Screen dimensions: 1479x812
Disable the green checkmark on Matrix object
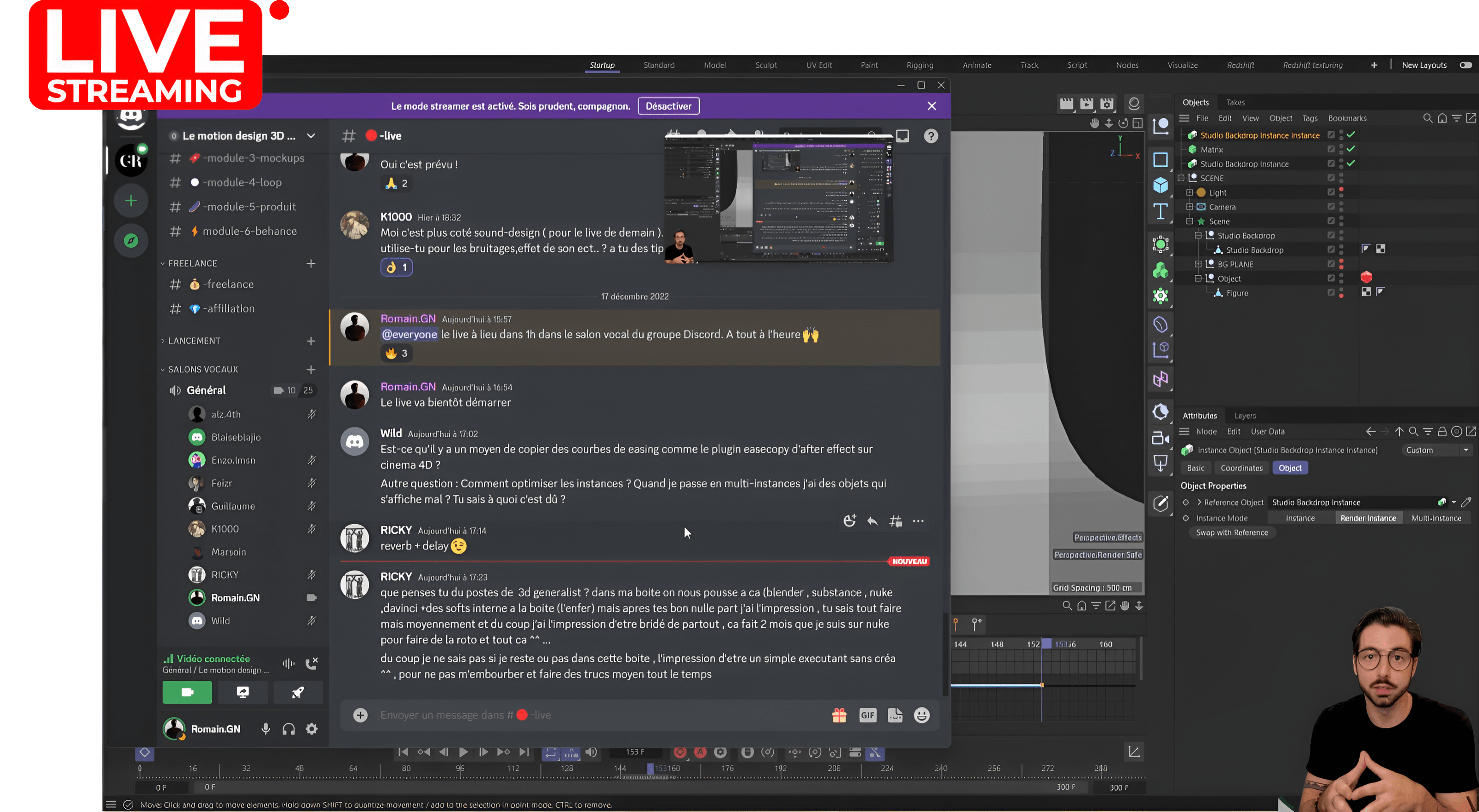pos(1352,149)
